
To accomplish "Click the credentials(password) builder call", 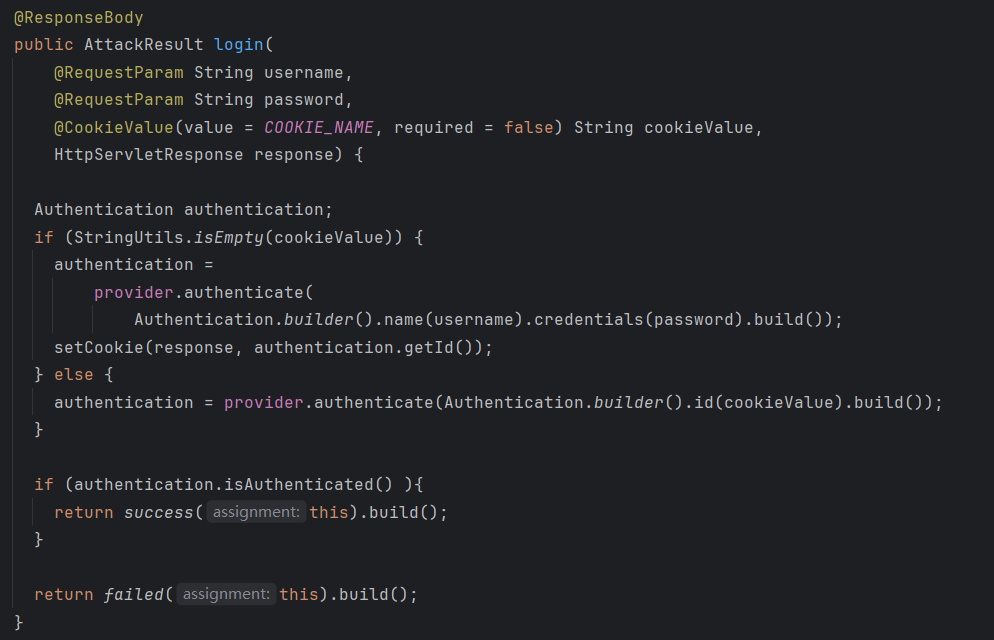I will [638, 320].
